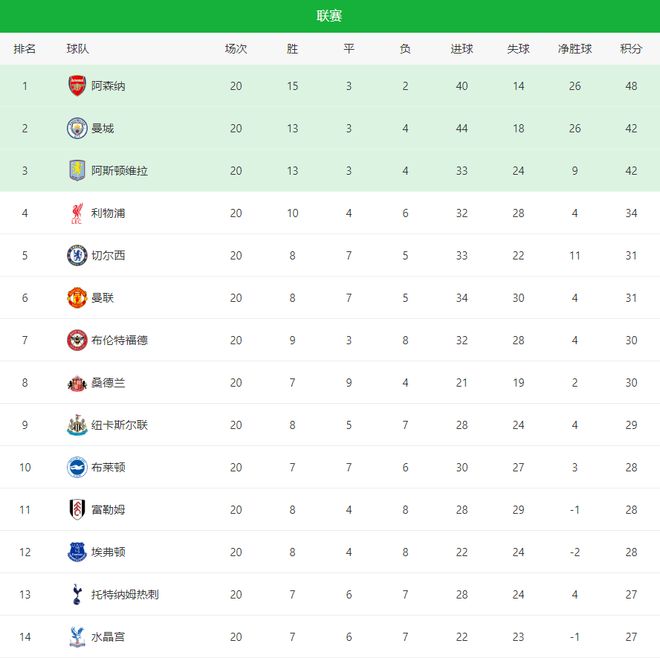Open the 阿森纳 team name link

coord(108,86)
